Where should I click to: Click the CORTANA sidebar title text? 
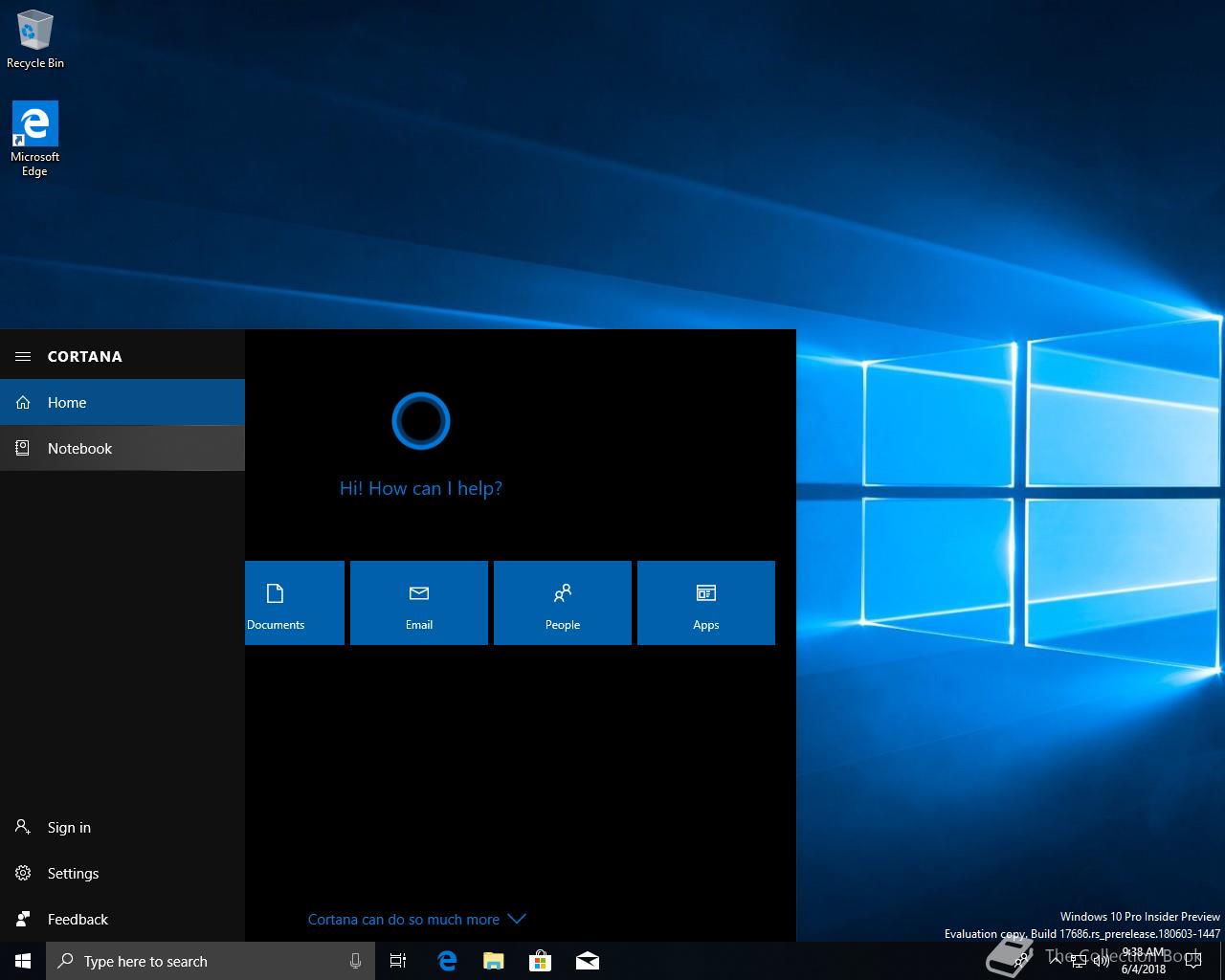pyautogui.click(x=85, y=356)
